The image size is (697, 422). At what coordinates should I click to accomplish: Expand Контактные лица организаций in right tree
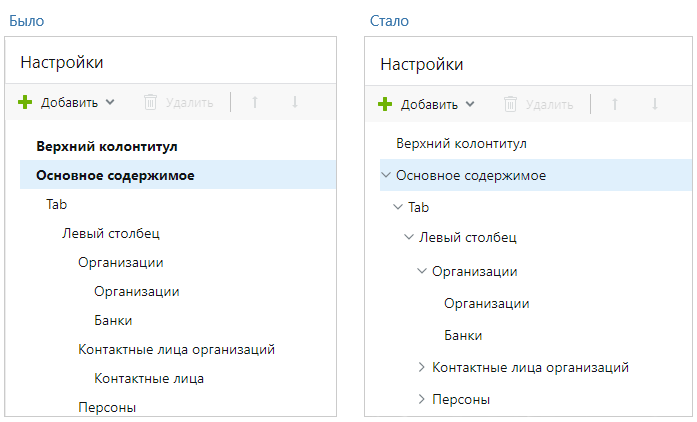point(421,367)
